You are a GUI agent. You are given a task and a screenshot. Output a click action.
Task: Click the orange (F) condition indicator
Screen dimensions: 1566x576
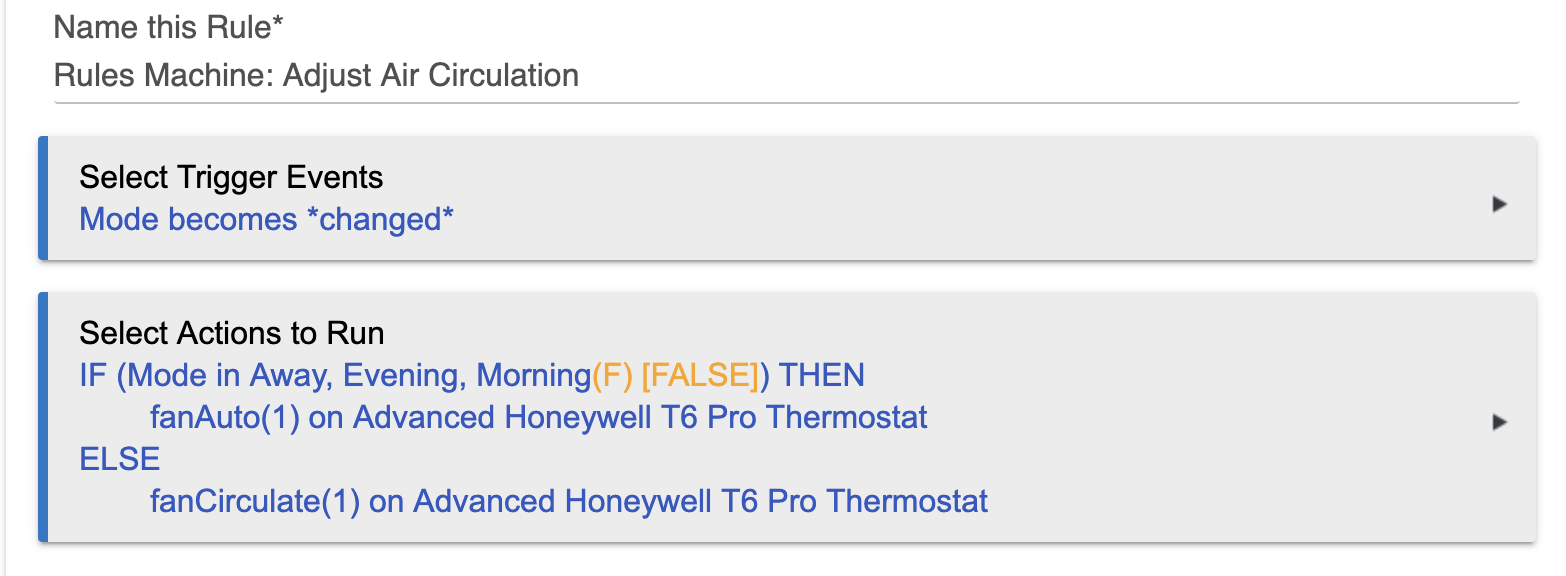coord(612,376)
